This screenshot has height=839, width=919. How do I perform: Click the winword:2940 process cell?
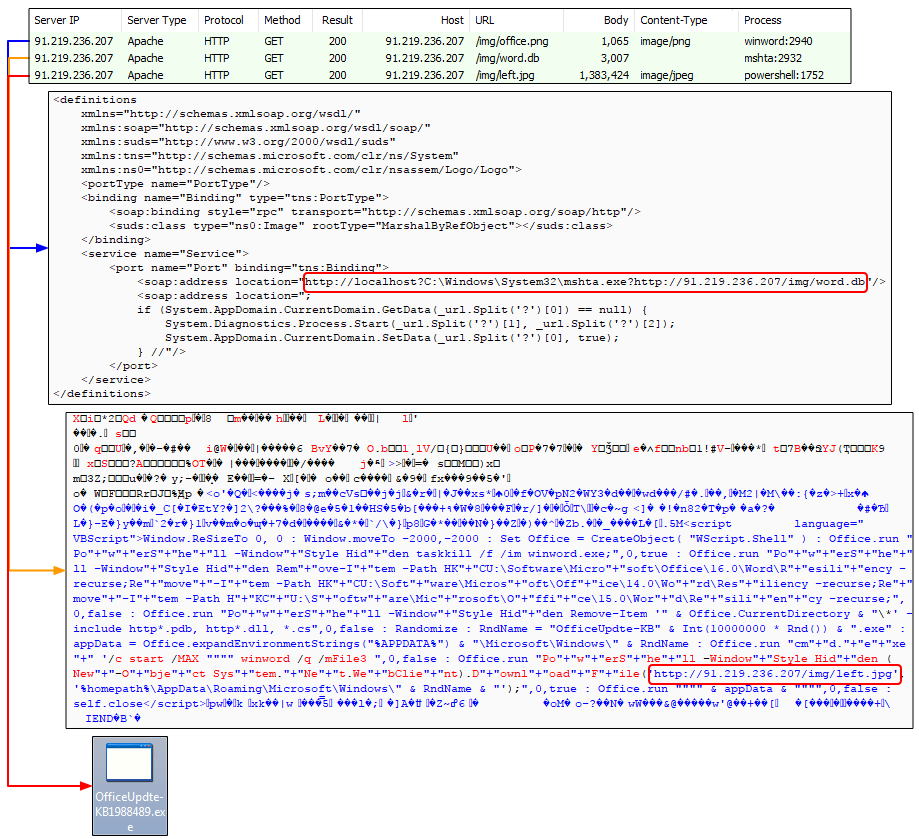click(778, 41)
